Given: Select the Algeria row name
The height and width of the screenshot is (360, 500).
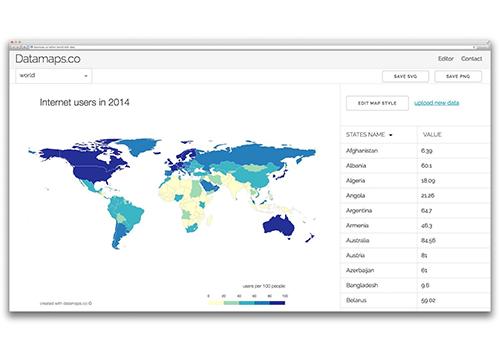Looking at the screenshot, I should tap(355, 181).
